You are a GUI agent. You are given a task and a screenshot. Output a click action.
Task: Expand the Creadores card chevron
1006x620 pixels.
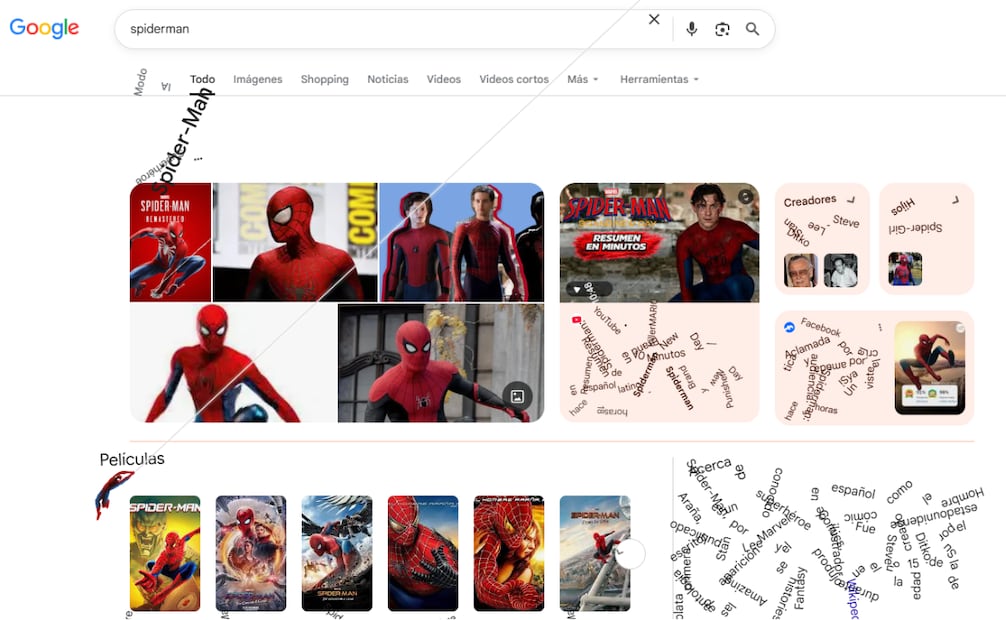[851, 199]
